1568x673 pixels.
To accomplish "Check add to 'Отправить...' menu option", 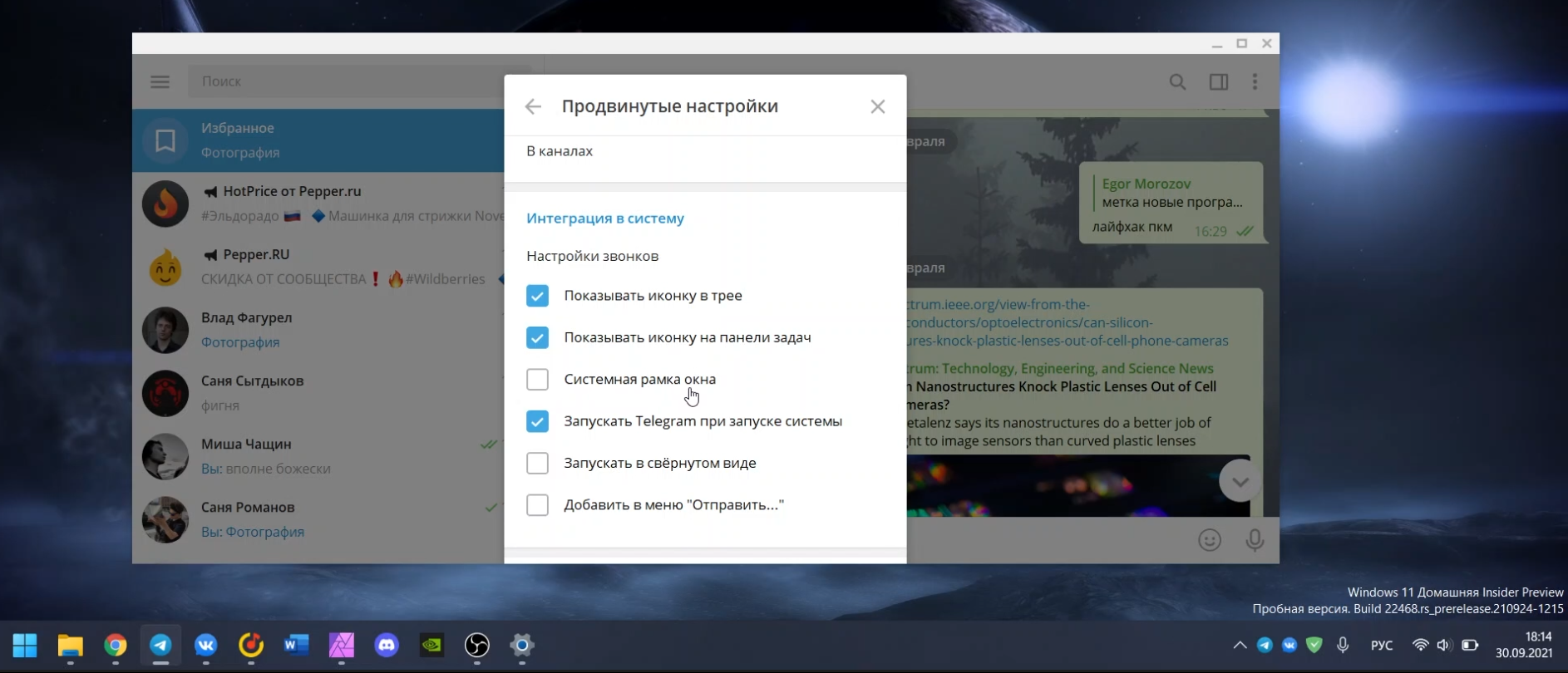I will [537, 504].
